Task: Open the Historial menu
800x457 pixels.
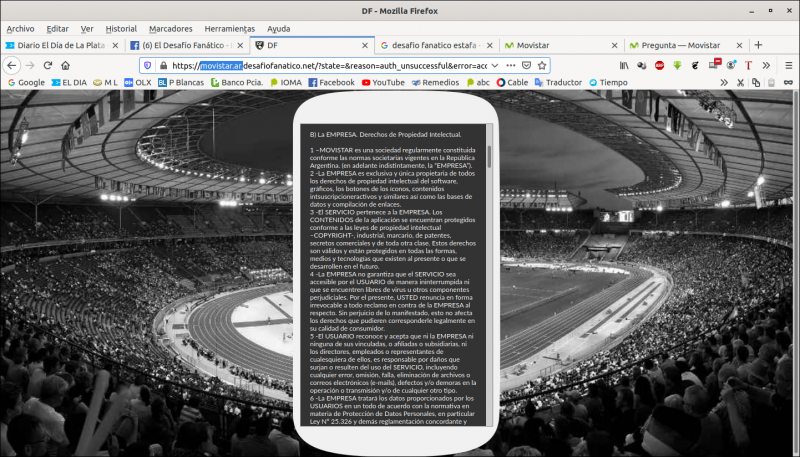Action: point(121,29)
